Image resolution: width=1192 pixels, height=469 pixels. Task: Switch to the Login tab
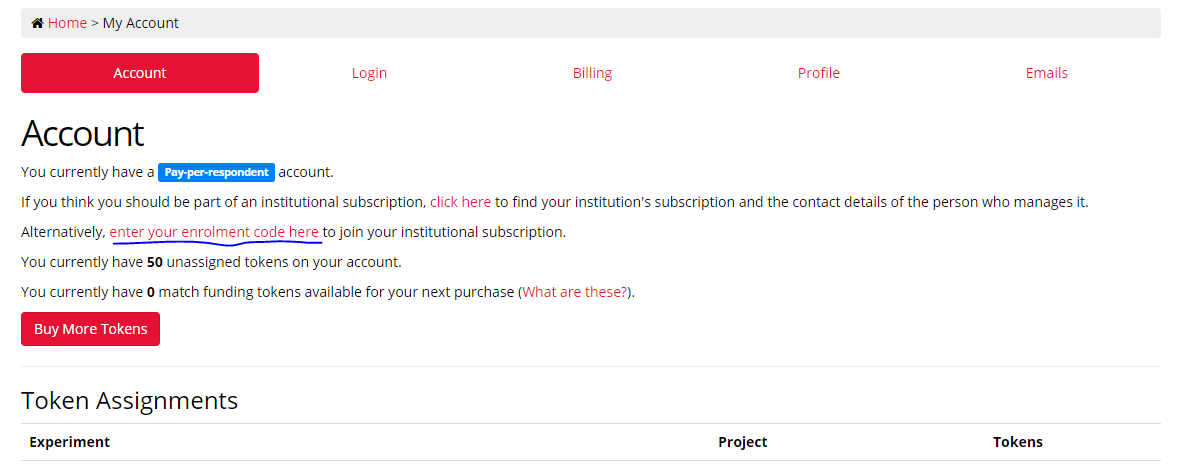(x=369, y=73)
